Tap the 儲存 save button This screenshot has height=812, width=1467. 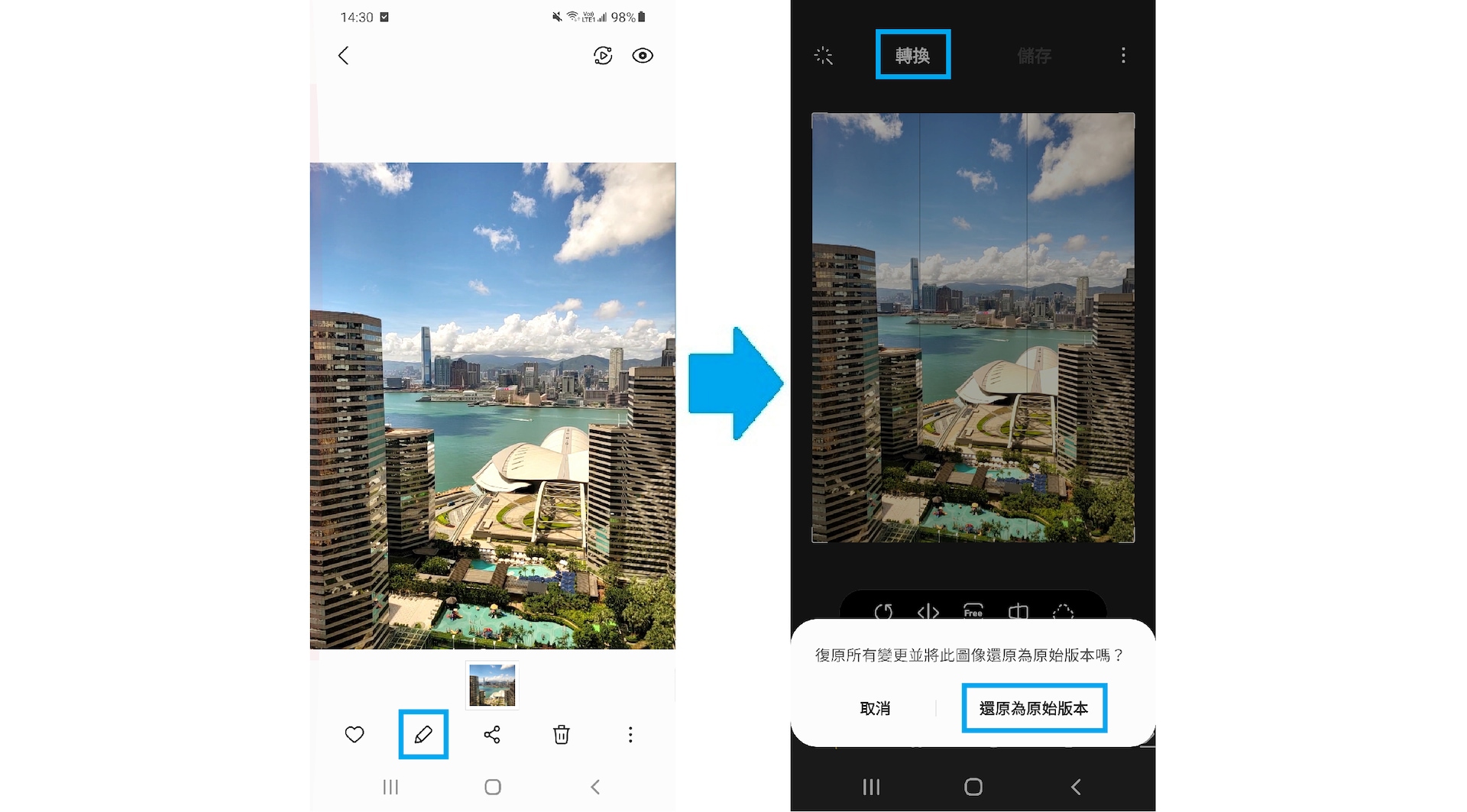point(1035,56)
